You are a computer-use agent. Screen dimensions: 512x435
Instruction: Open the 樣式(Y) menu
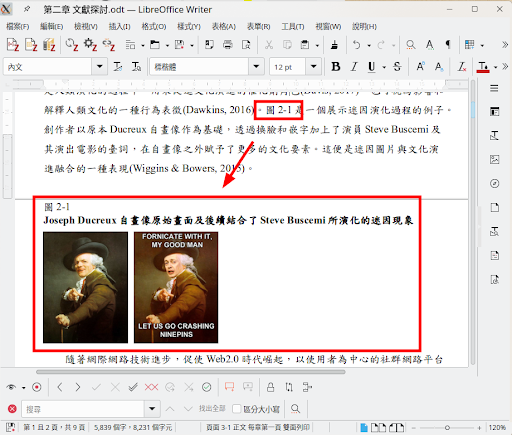coord(189,26)
